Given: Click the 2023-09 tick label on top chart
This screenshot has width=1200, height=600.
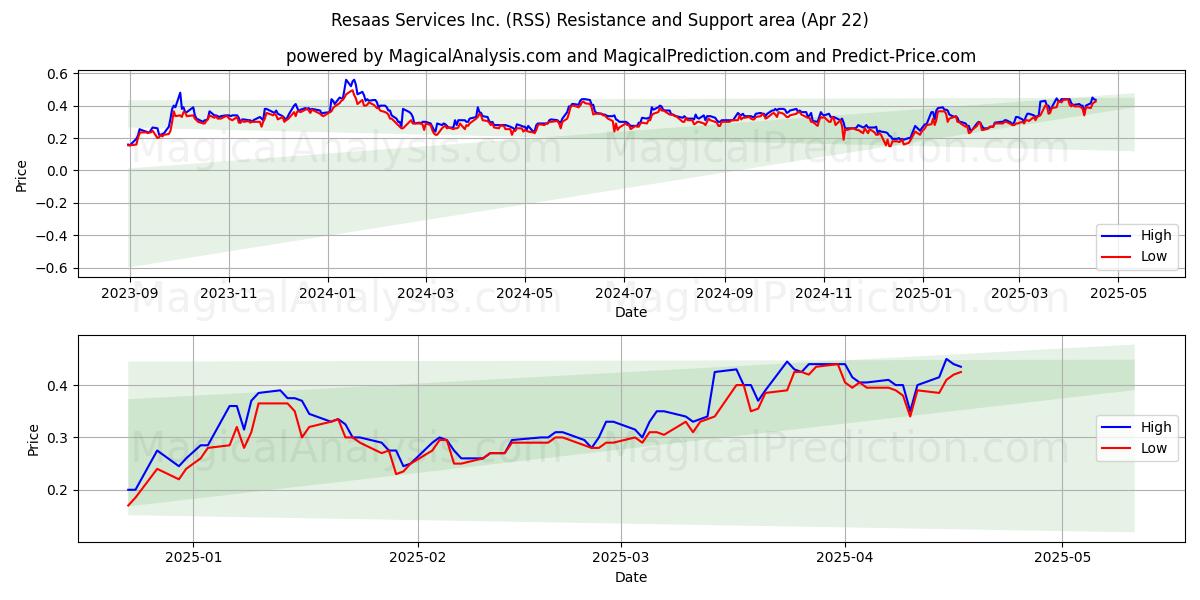Looking at the screenshot, I should pos(129,293).
